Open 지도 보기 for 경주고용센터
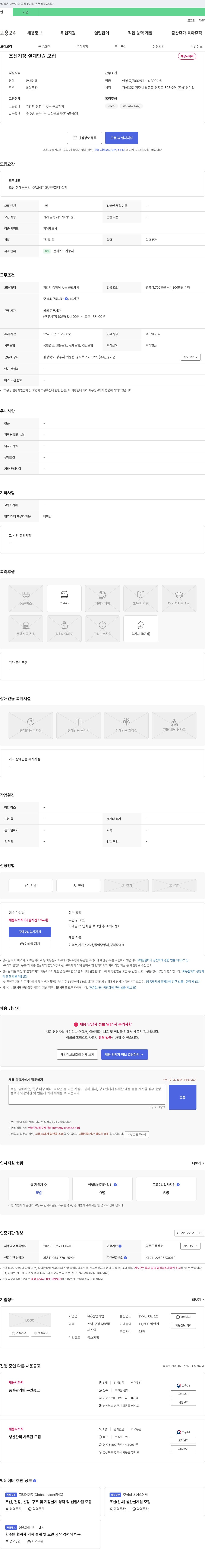The image size is (205, 1568). [x=190, y=1246]
